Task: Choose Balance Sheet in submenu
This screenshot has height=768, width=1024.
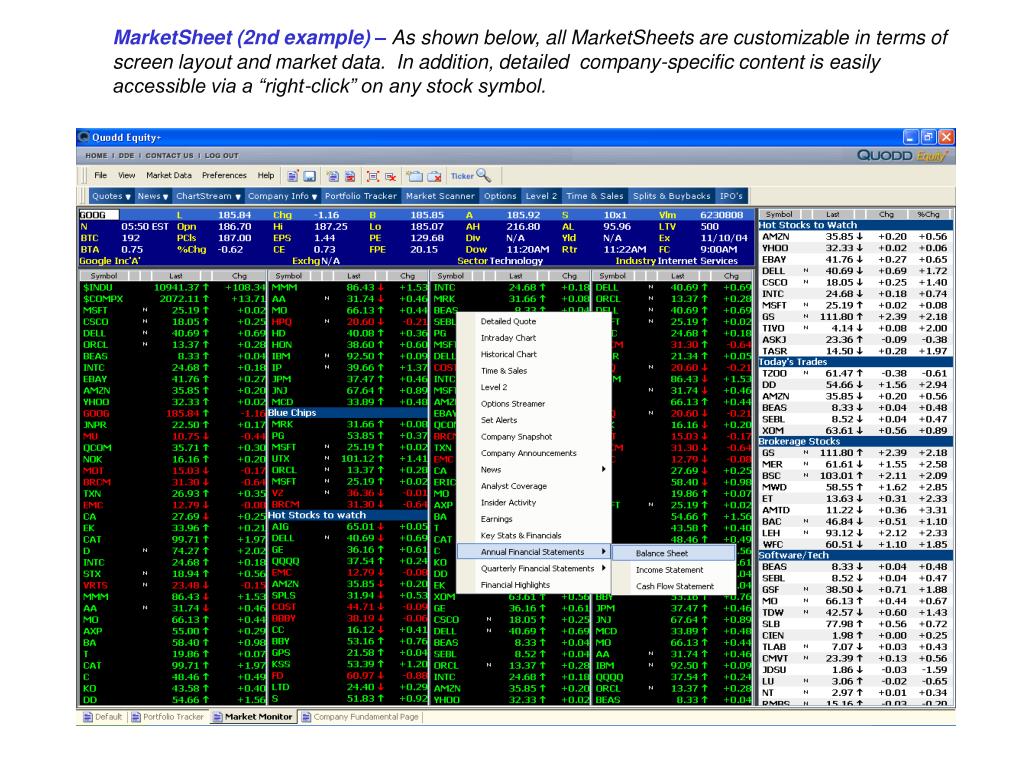Action: coord(673,553)
